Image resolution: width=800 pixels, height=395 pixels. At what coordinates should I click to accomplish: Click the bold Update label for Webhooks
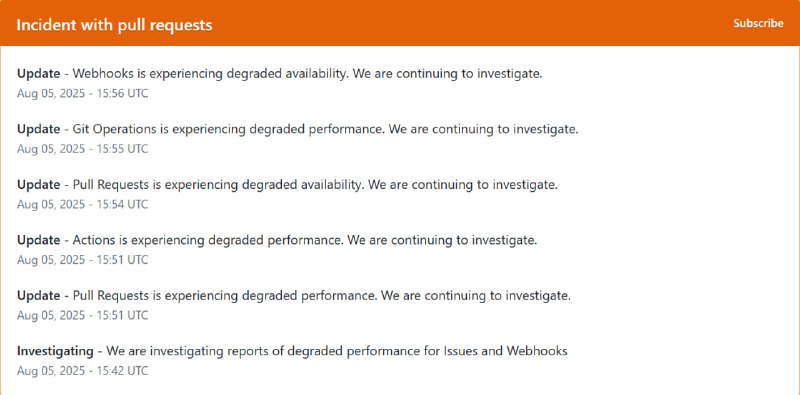(38, 74)
